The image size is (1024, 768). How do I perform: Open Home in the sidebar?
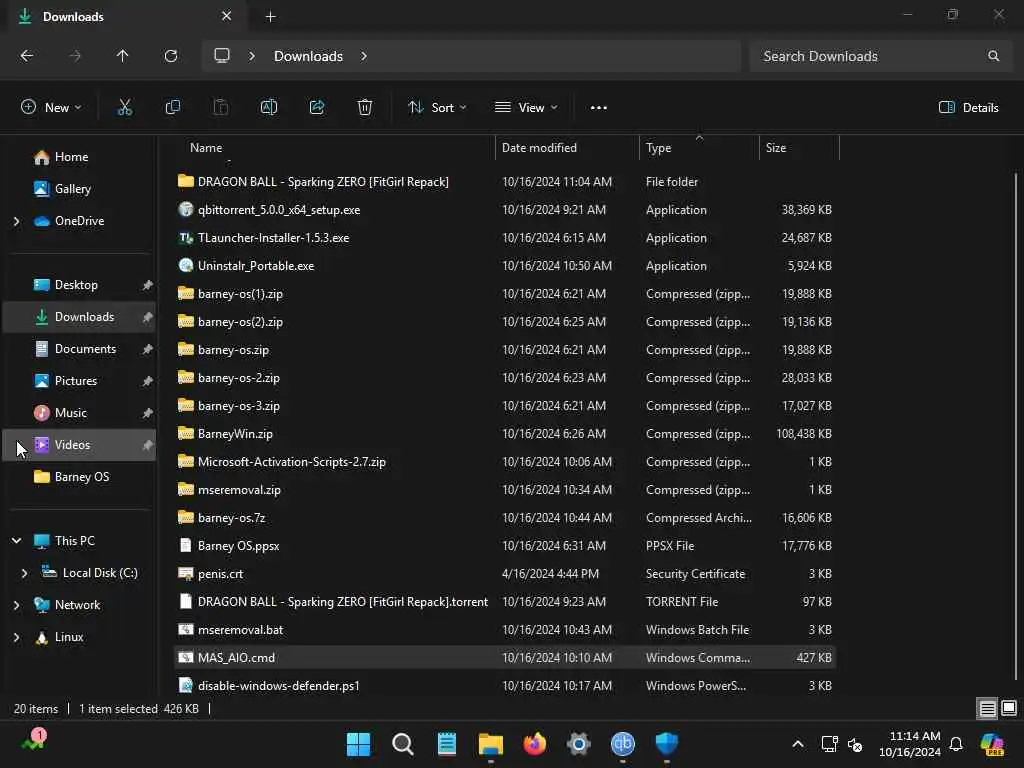80,157
